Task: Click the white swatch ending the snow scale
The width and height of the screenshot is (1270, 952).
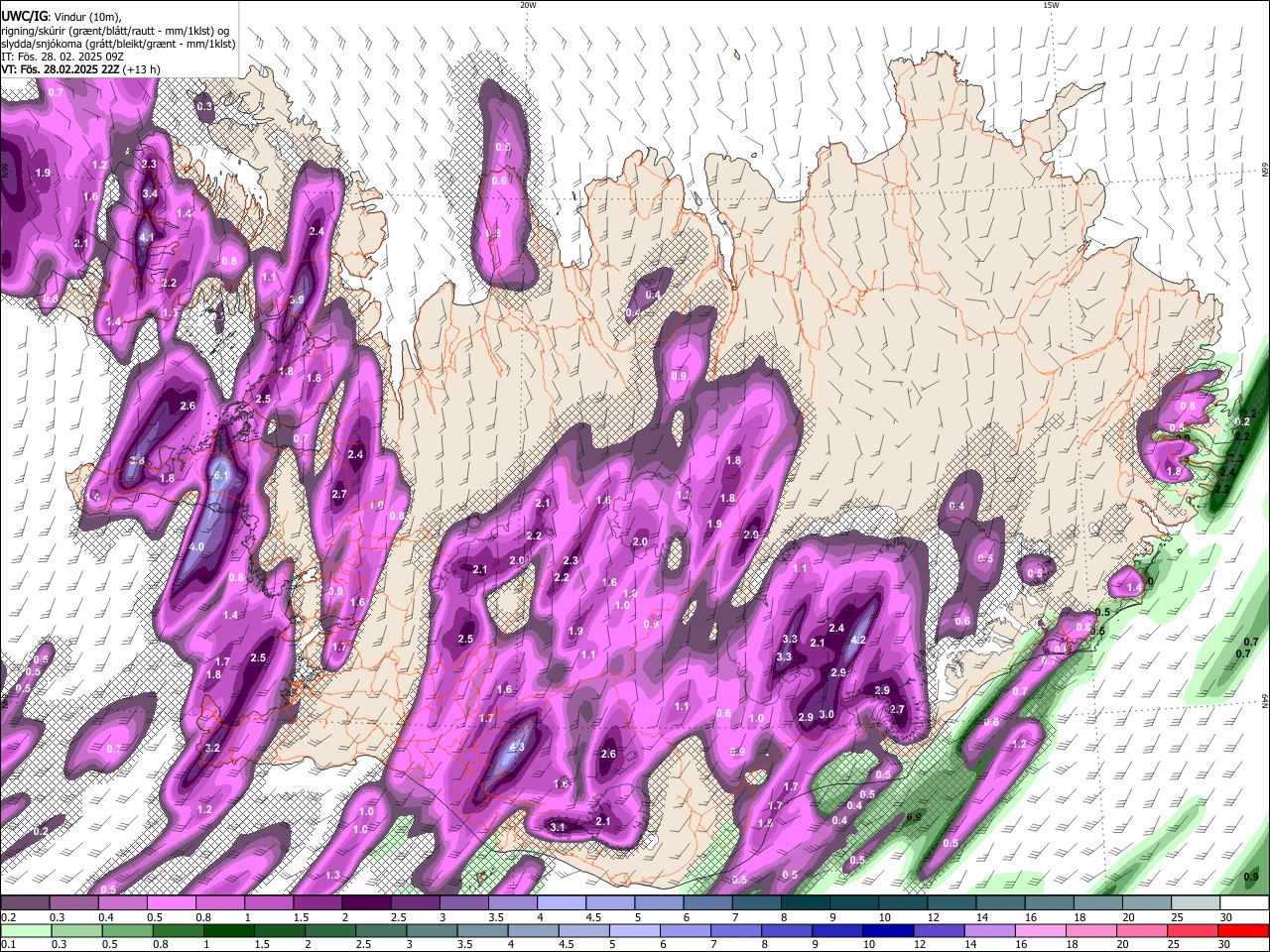Action: pyautogui.click(x=1243, y=903)
